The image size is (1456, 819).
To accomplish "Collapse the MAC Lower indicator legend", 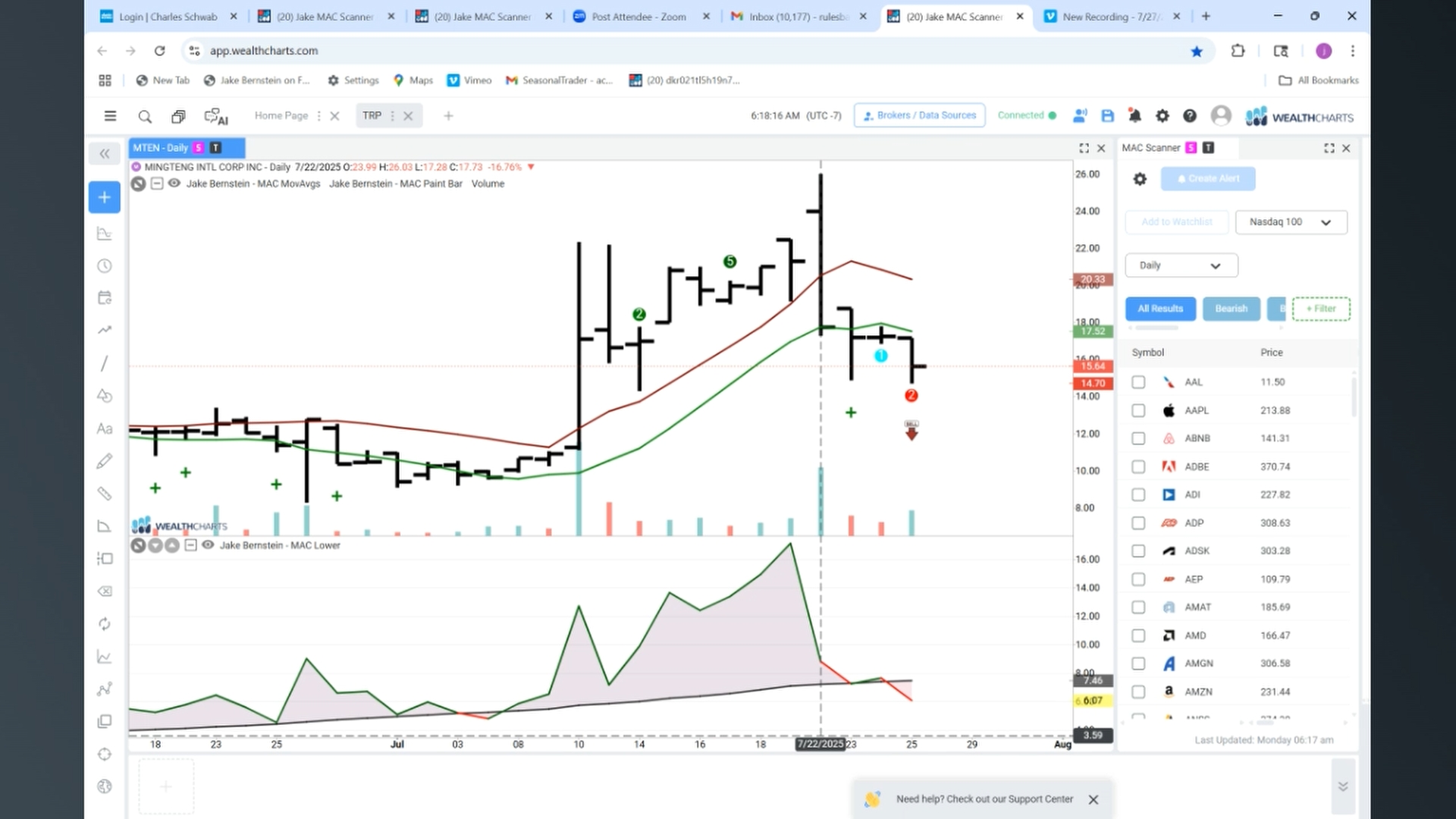I will point(191,545).
